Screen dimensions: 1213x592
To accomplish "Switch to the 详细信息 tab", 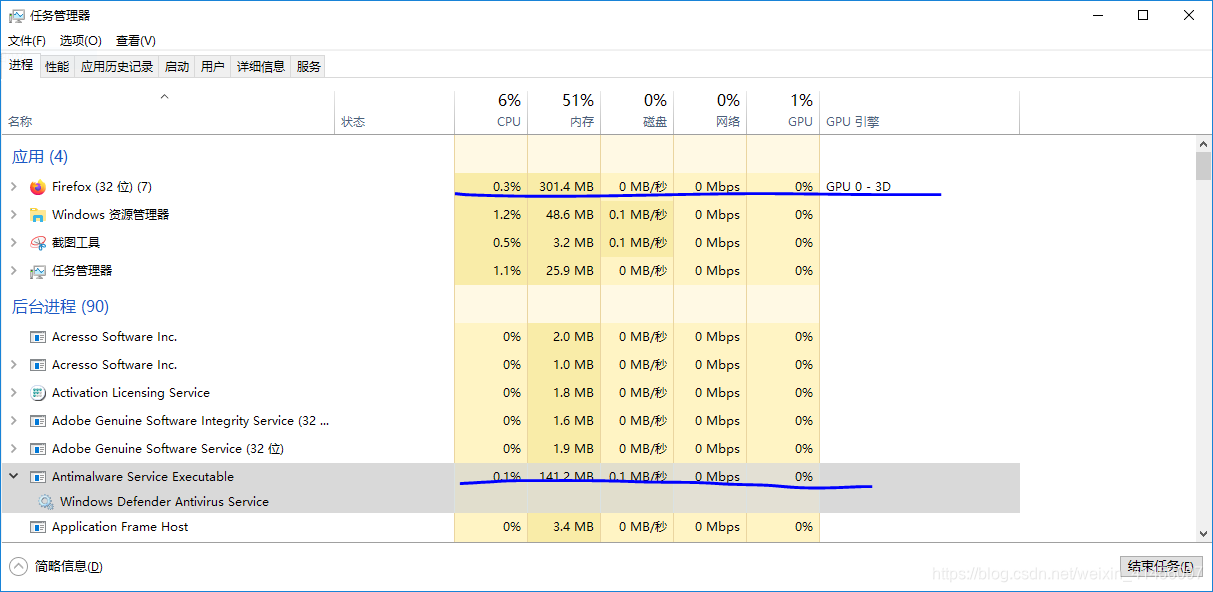I will click(x=261, y=66).
